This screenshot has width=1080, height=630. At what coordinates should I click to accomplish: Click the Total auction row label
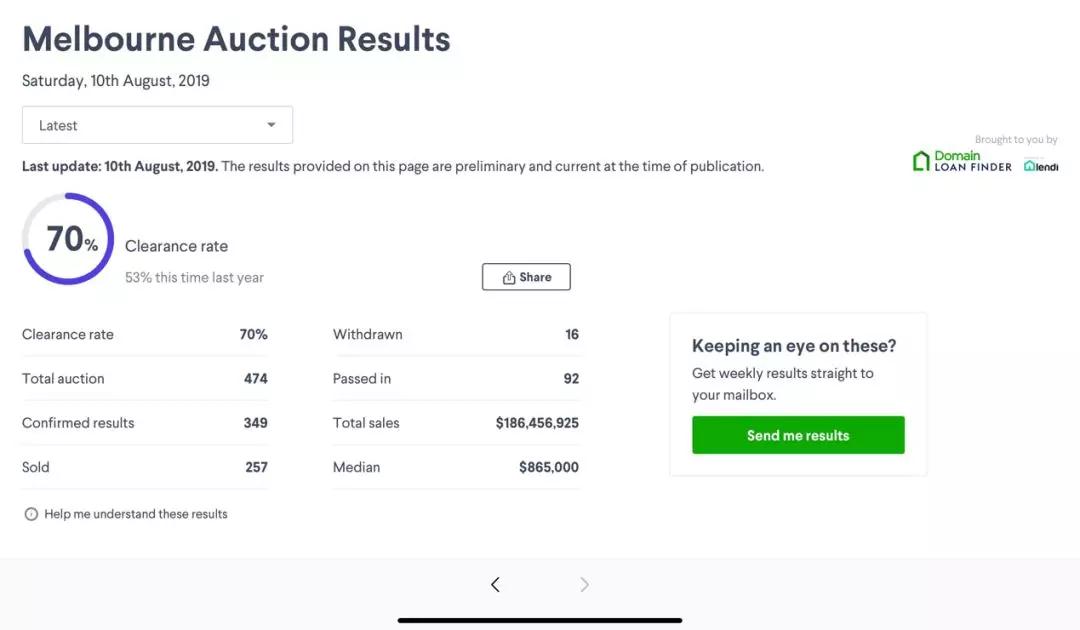63,379
